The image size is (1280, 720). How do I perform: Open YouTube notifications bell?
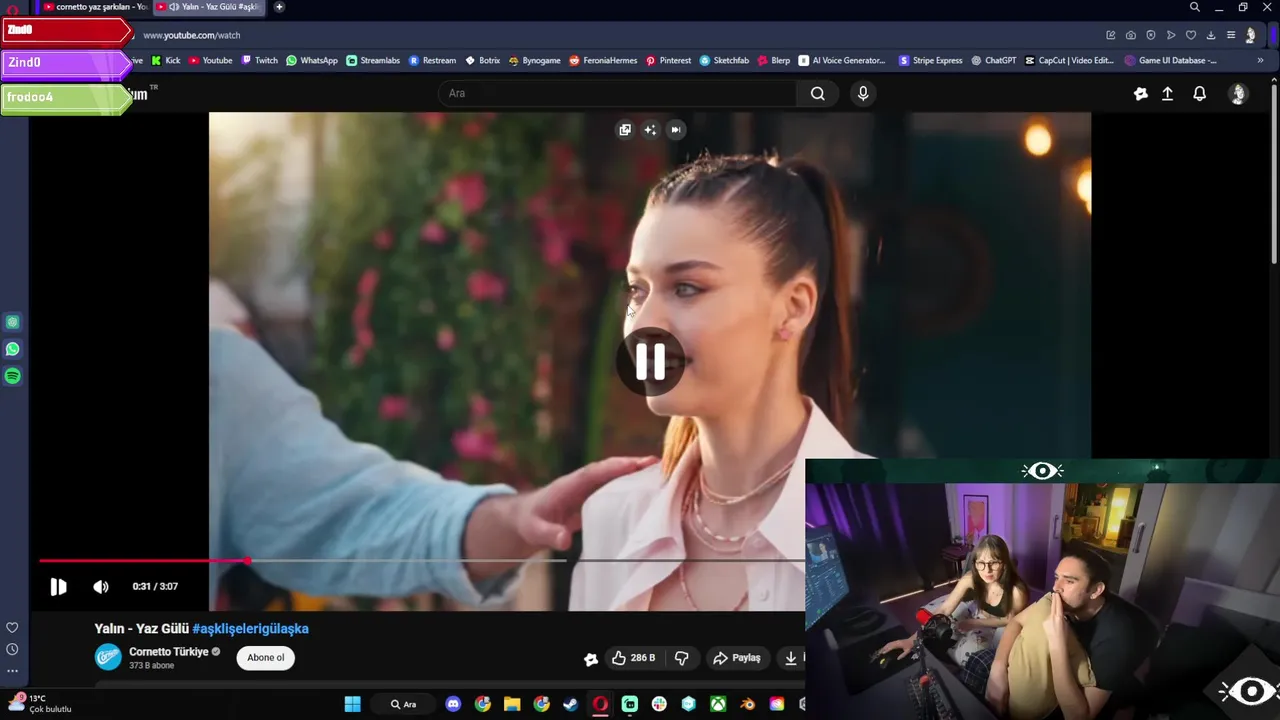click(x=1200, y=94)
